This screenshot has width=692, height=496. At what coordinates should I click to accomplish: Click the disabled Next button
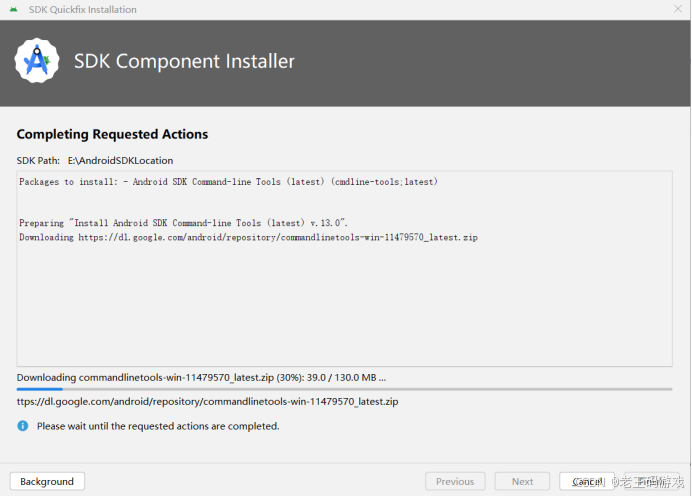click(522, 481)
